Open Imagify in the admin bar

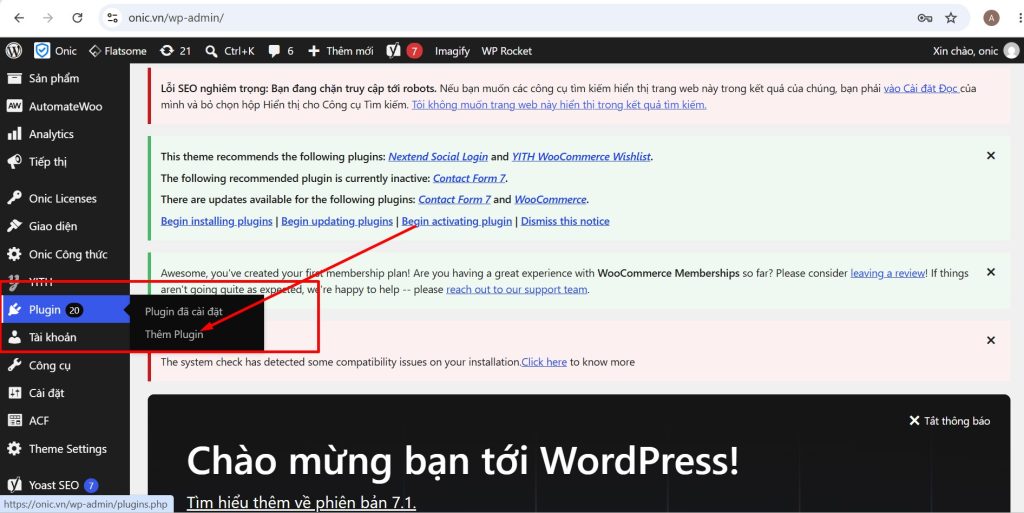tap(452, 50)
